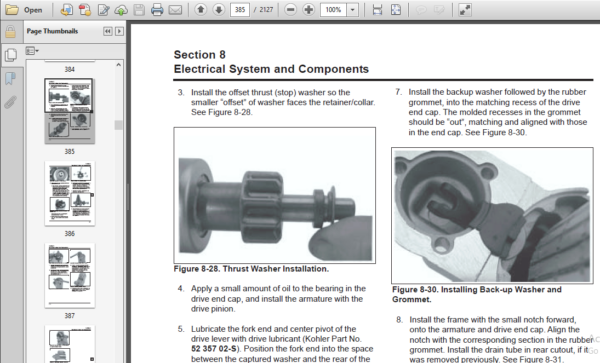The height and width of the screenshot is (363, 600).
Task: Go to next page with down arrow
Action: 218,10
